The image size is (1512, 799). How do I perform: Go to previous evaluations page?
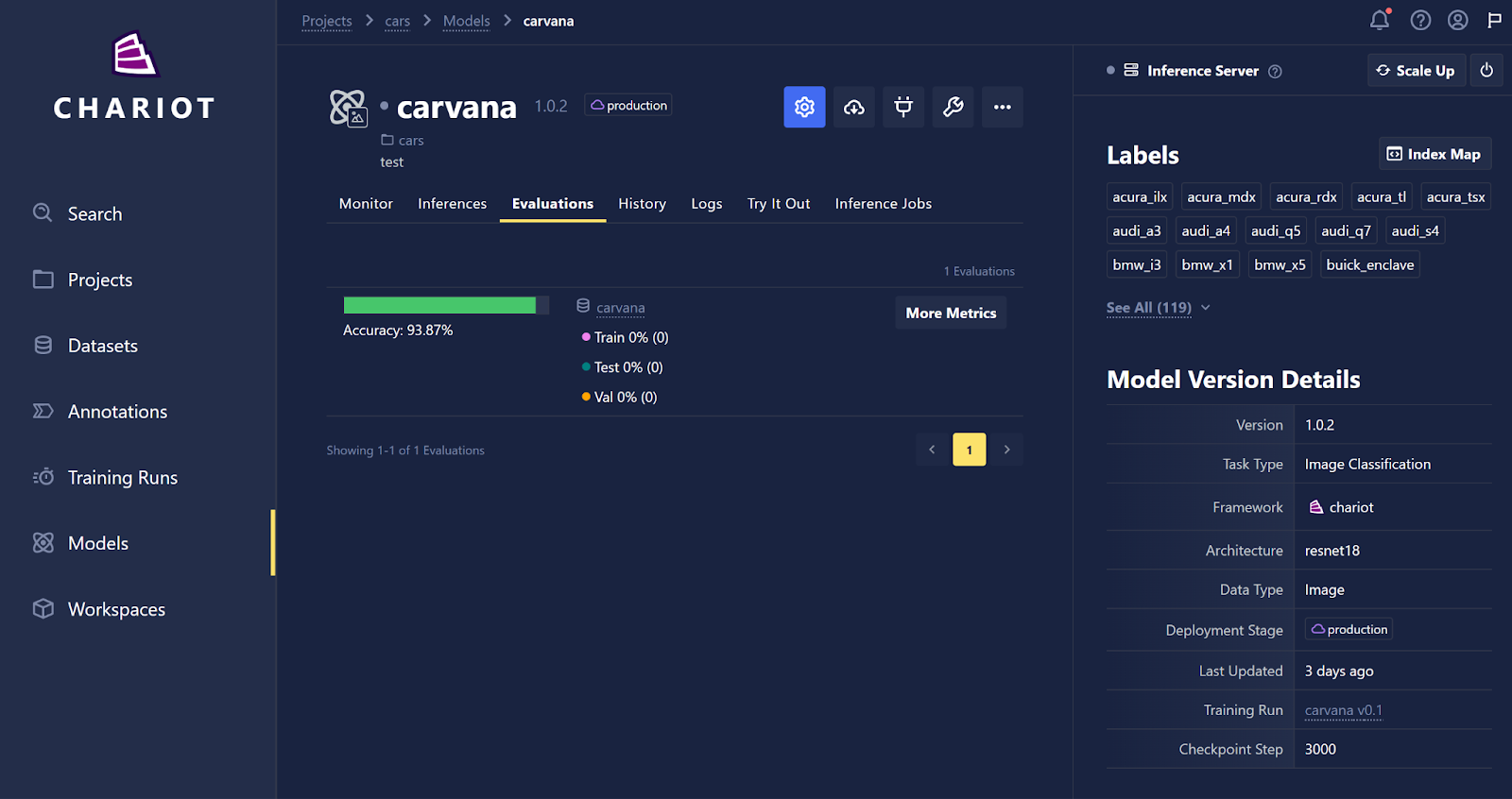[932, 450]
